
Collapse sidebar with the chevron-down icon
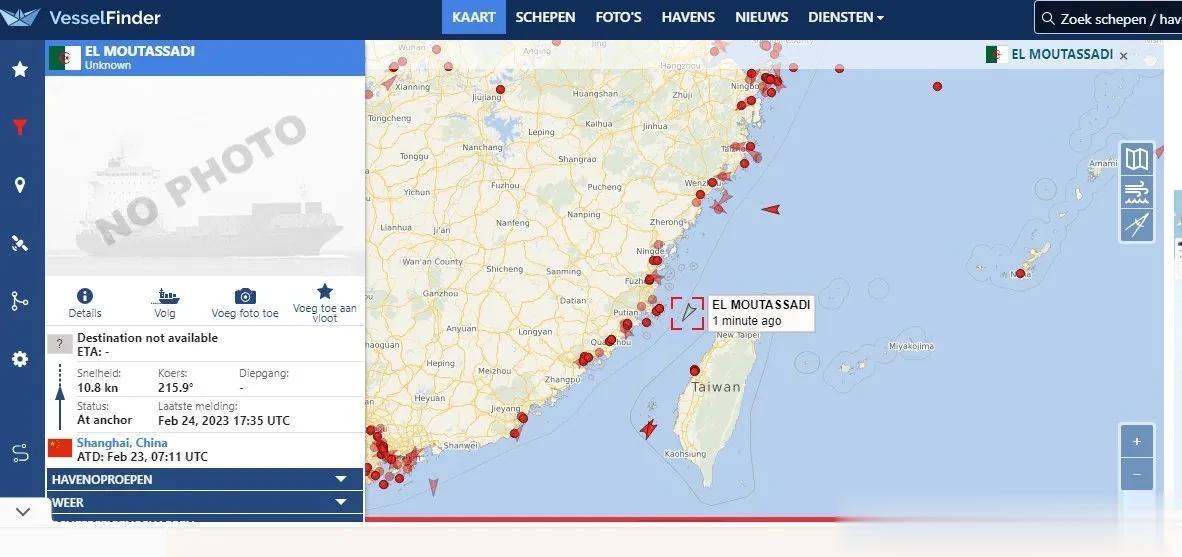click(23, 512)
